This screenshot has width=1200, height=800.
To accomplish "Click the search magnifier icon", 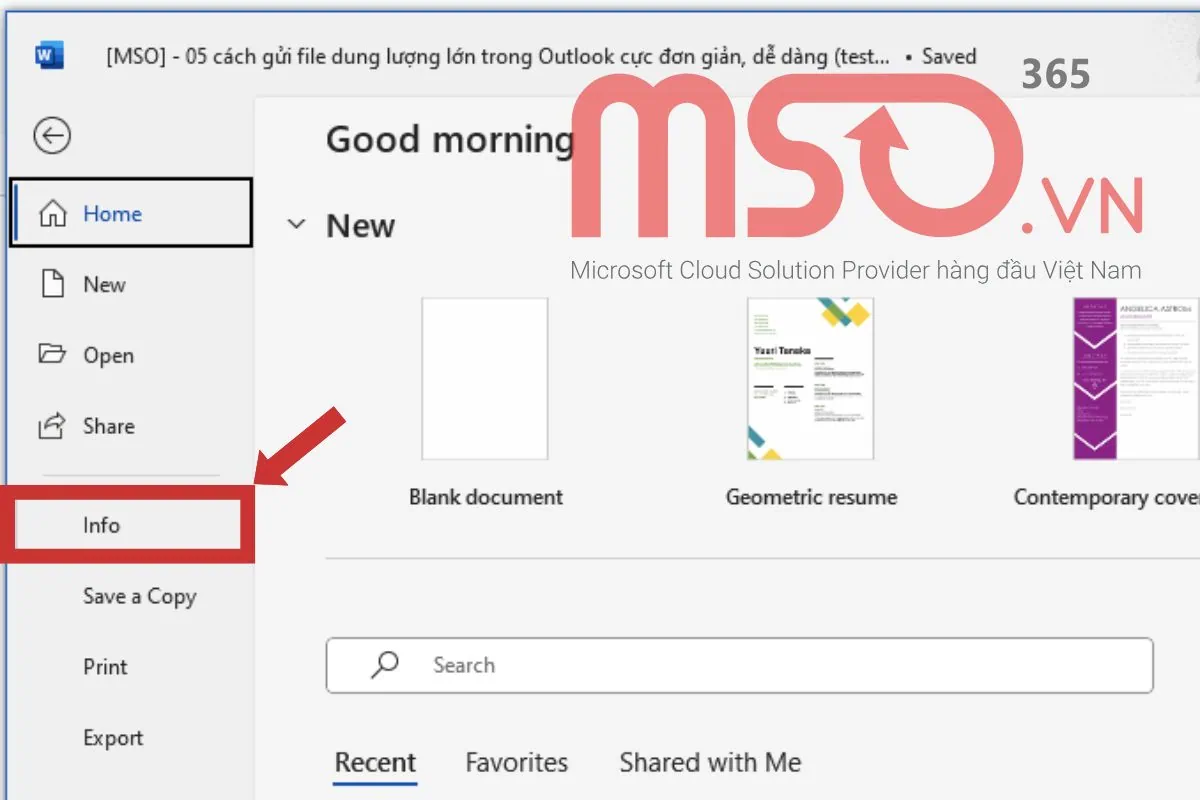I will pyautogui.click(x=384, y=664).
